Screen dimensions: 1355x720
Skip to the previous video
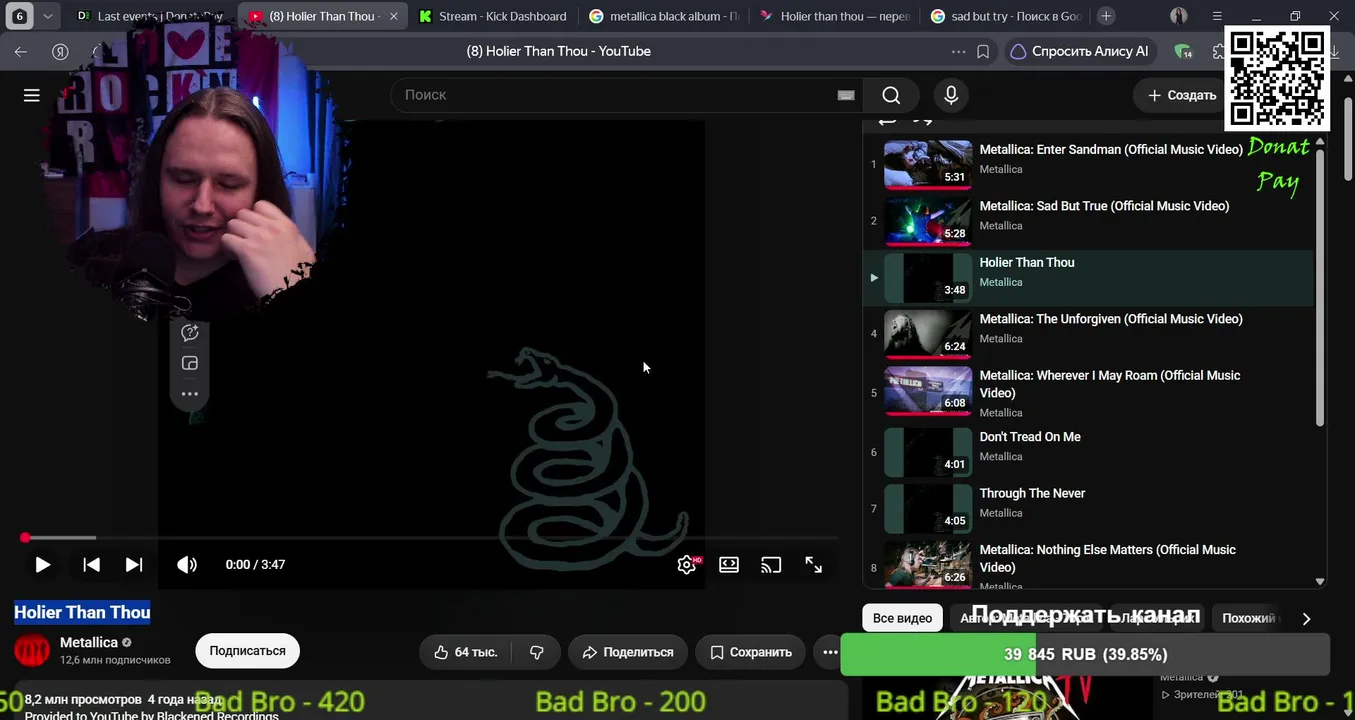click(x=91, y=565)
